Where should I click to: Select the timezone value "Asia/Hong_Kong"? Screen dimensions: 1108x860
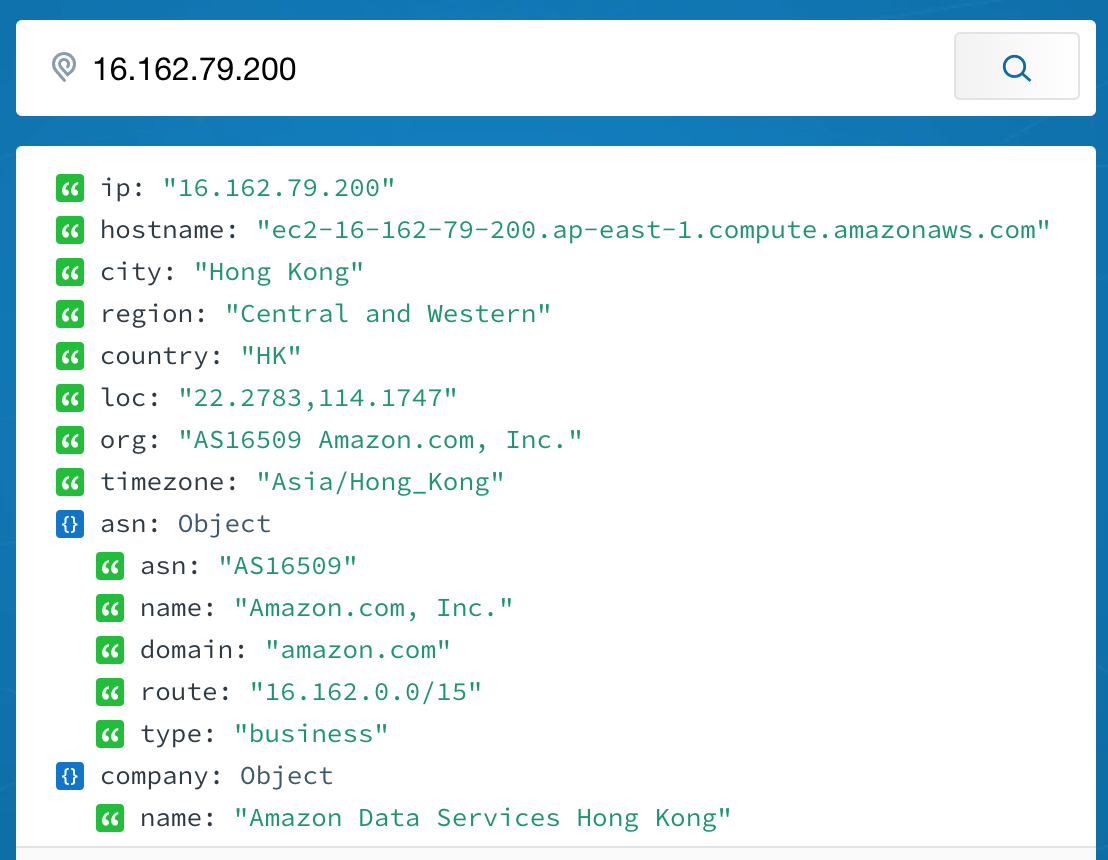point(380,482)
